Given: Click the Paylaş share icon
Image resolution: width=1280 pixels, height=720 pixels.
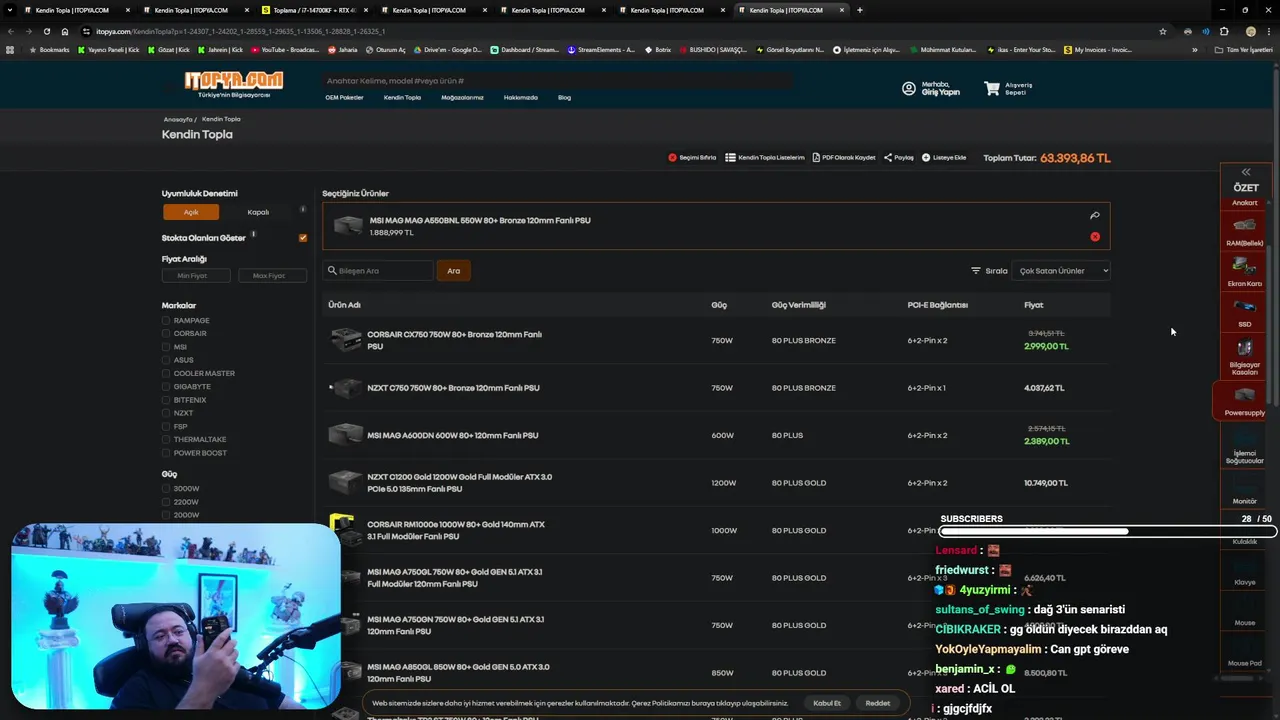Looking at the screenshot, I should pos(888,158).
